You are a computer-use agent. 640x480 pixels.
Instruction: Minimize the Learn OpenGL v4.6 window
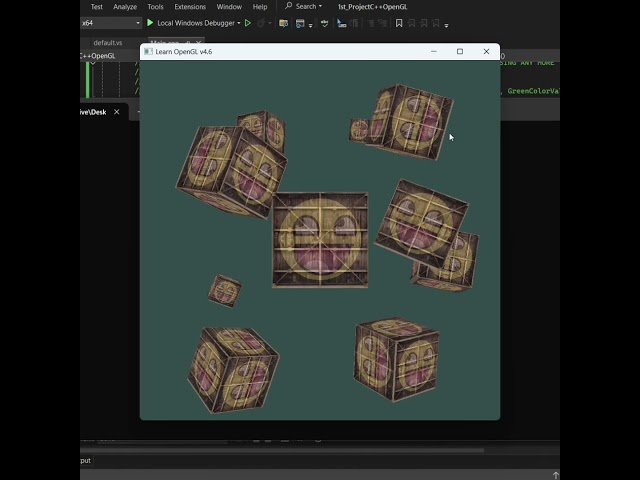pos(434,51)
